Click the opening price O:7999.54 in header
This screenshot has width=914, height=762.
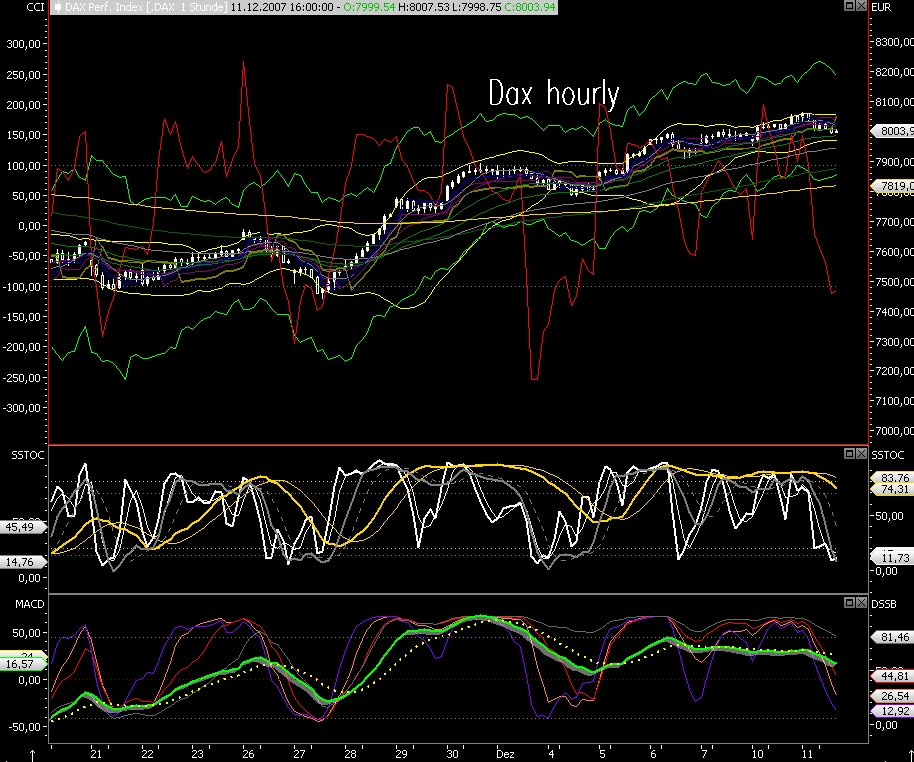point(369,7)
